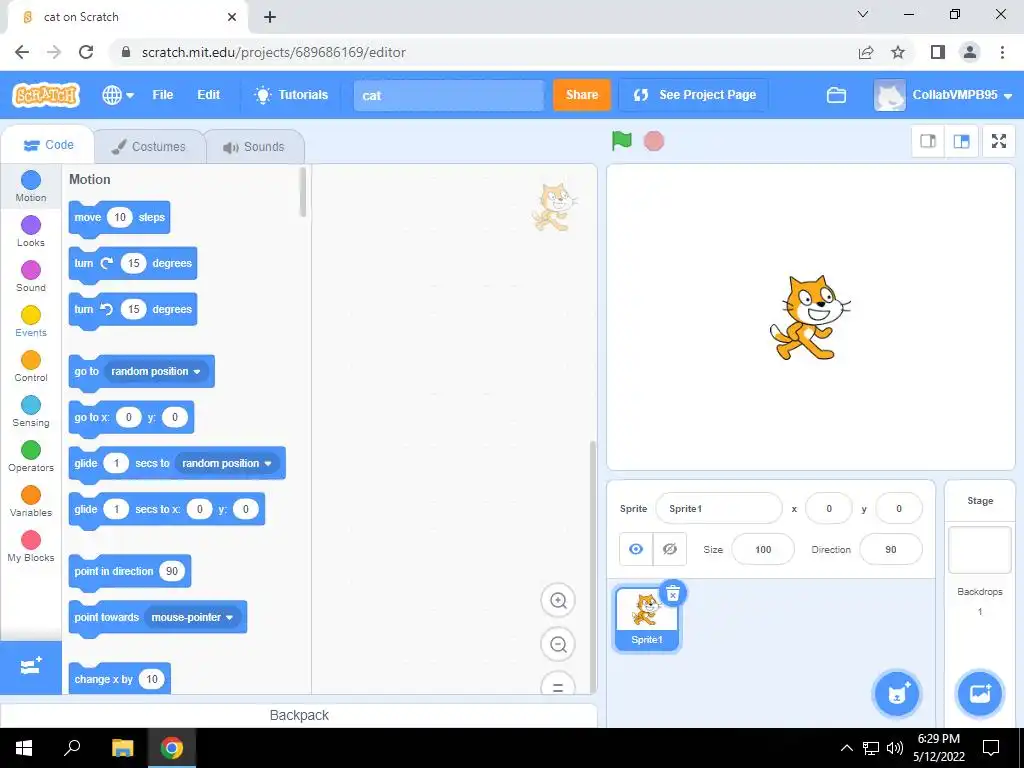
Task: Open the language globe dropdown
Action: 118,95
